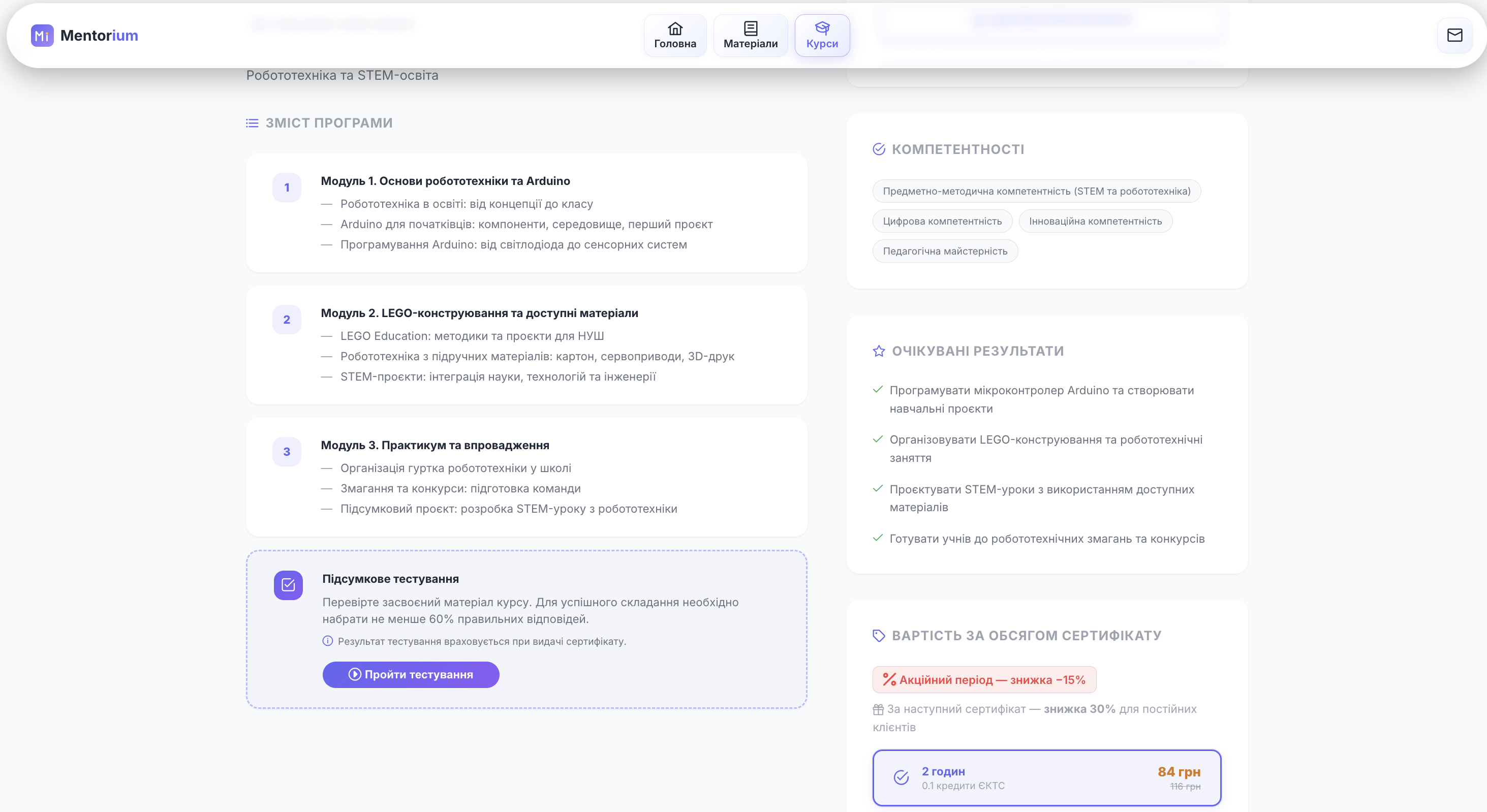Screen dimensions: 1487x812
Task: Click the price tag icon beside ВАРТІСТЬ heading
Action: point(879,635)
